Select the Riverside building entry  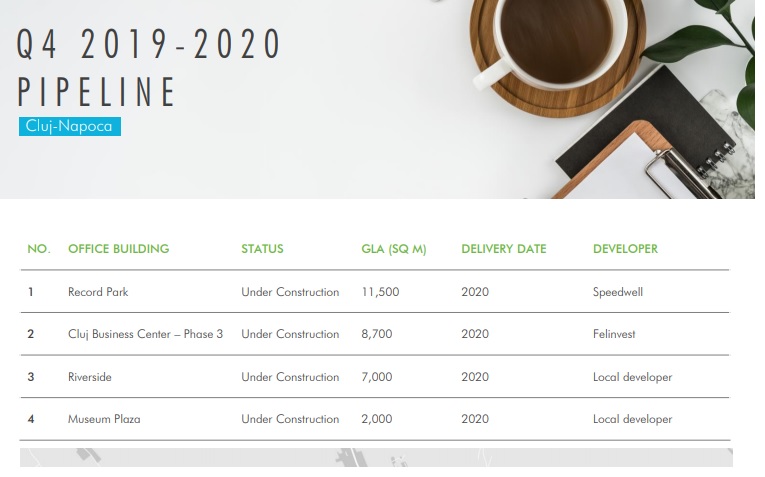tap(90, 377)
